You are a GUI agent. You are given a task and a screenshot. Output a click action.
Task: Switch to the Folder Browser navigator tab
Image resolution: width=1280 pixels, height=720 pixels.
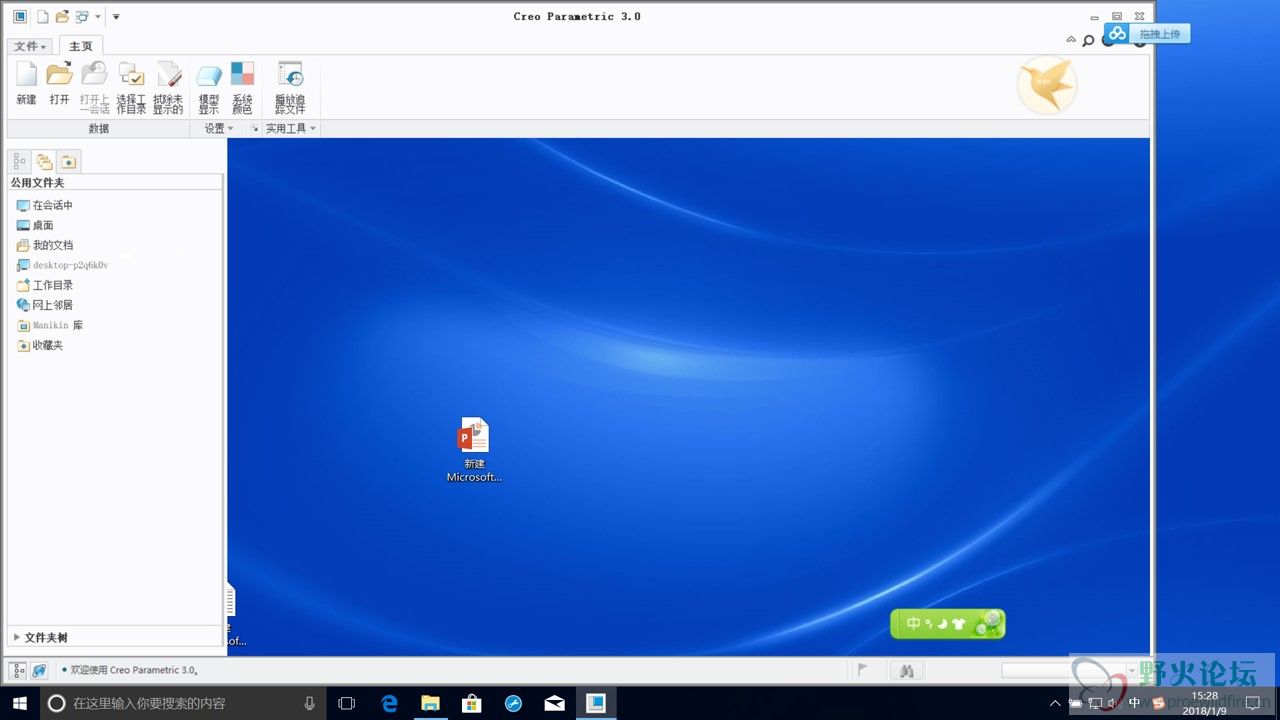(44, 161)
